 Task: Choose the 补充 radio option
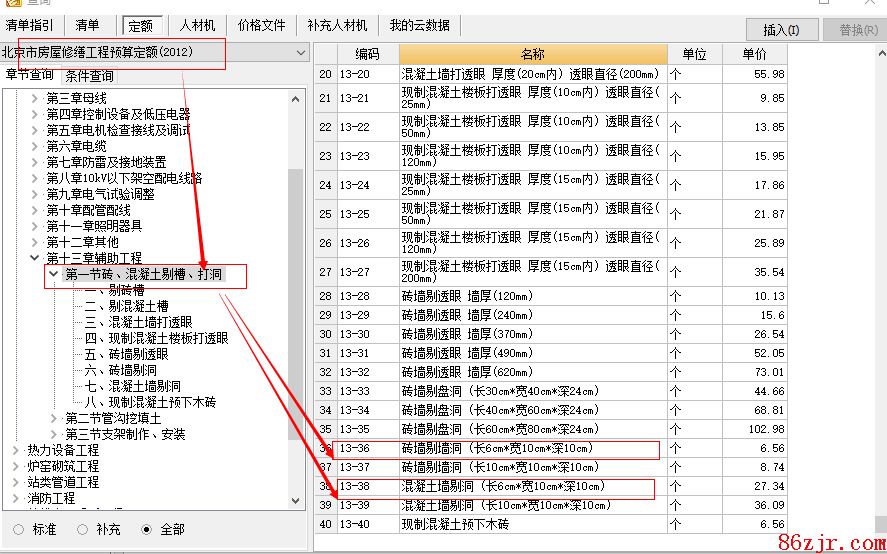pyautogui.click(x=83, y=529)
